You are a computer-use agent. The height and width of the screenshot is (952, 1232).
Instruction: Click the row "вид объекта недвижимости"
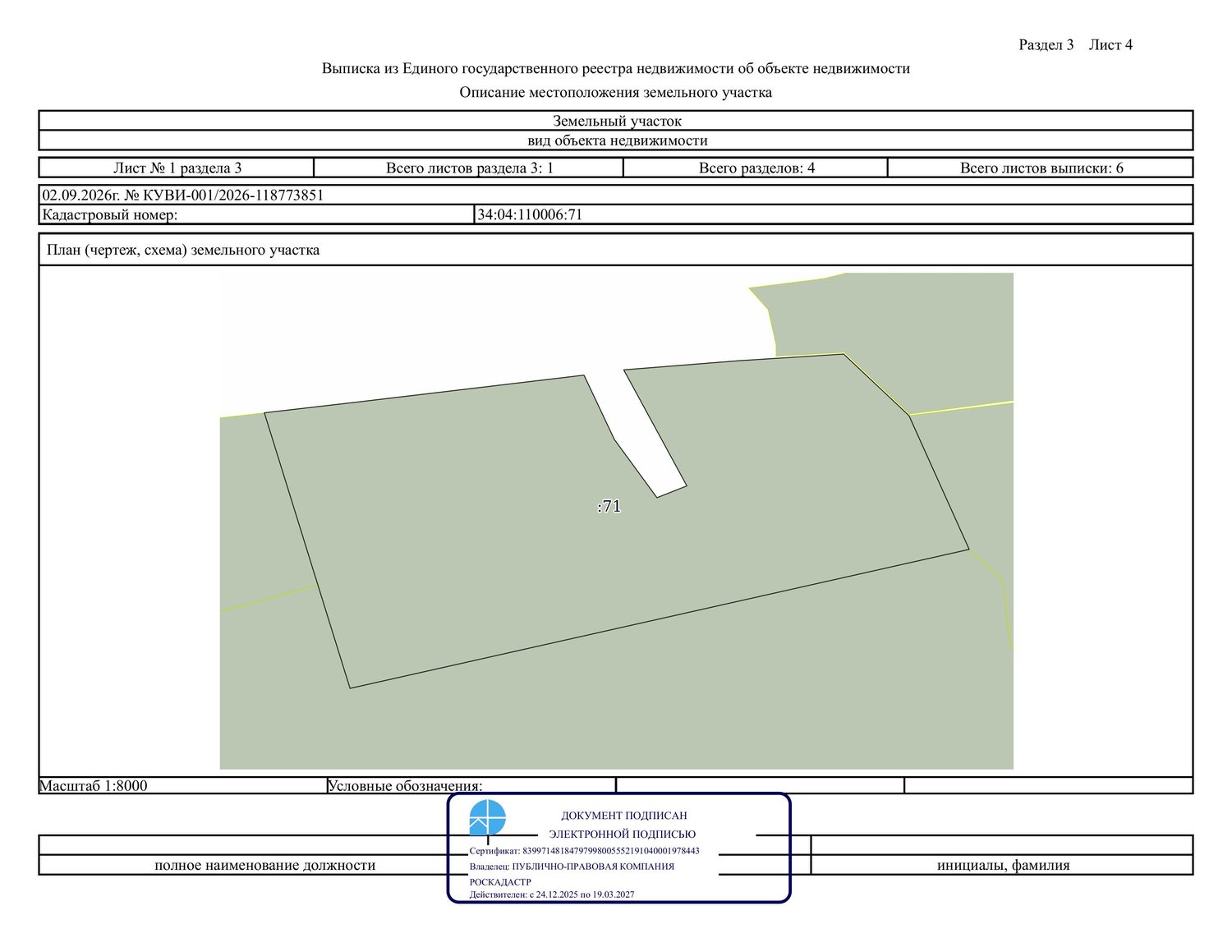tap(616, 140)
